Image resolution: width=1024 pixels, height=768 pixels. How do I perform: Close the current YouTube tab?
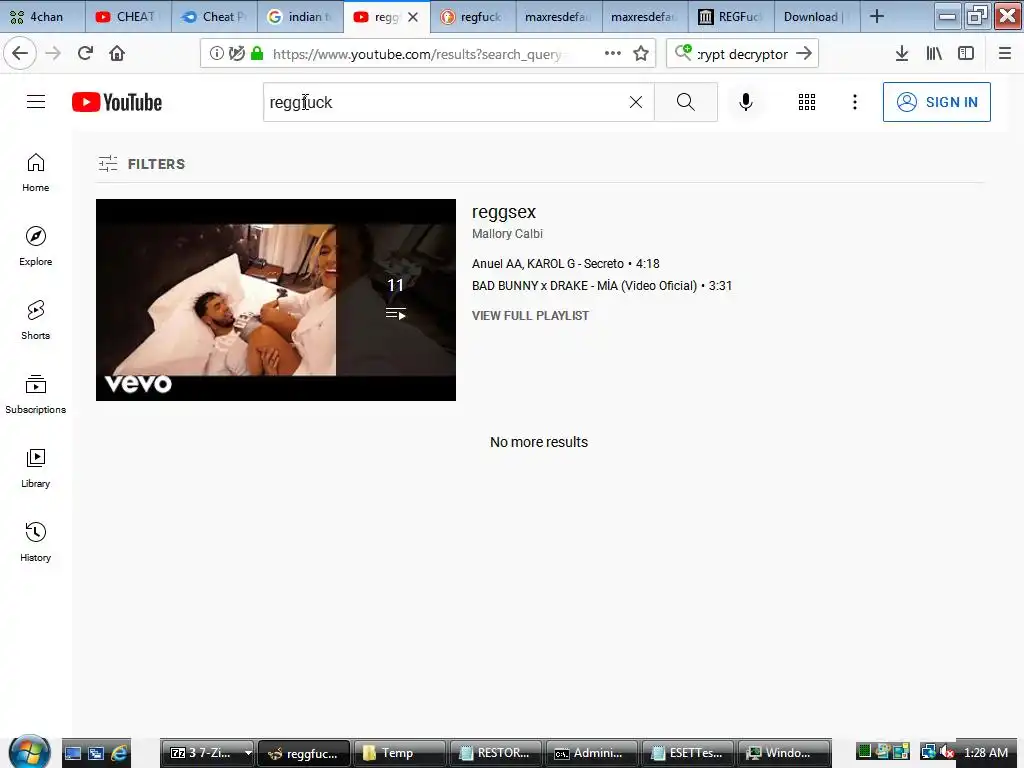coord(413,17)
